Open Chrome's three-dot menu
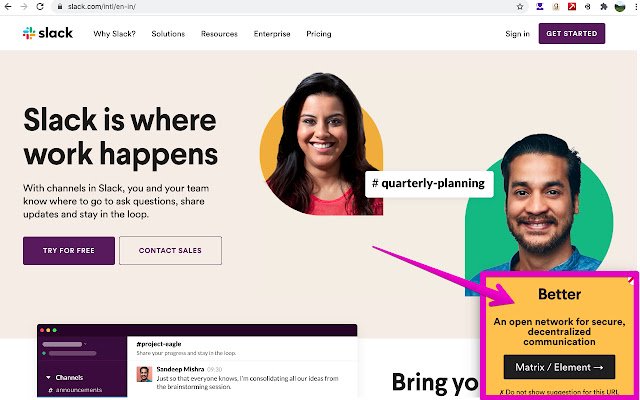The image size is (640, 400). [x=636, y=6]
